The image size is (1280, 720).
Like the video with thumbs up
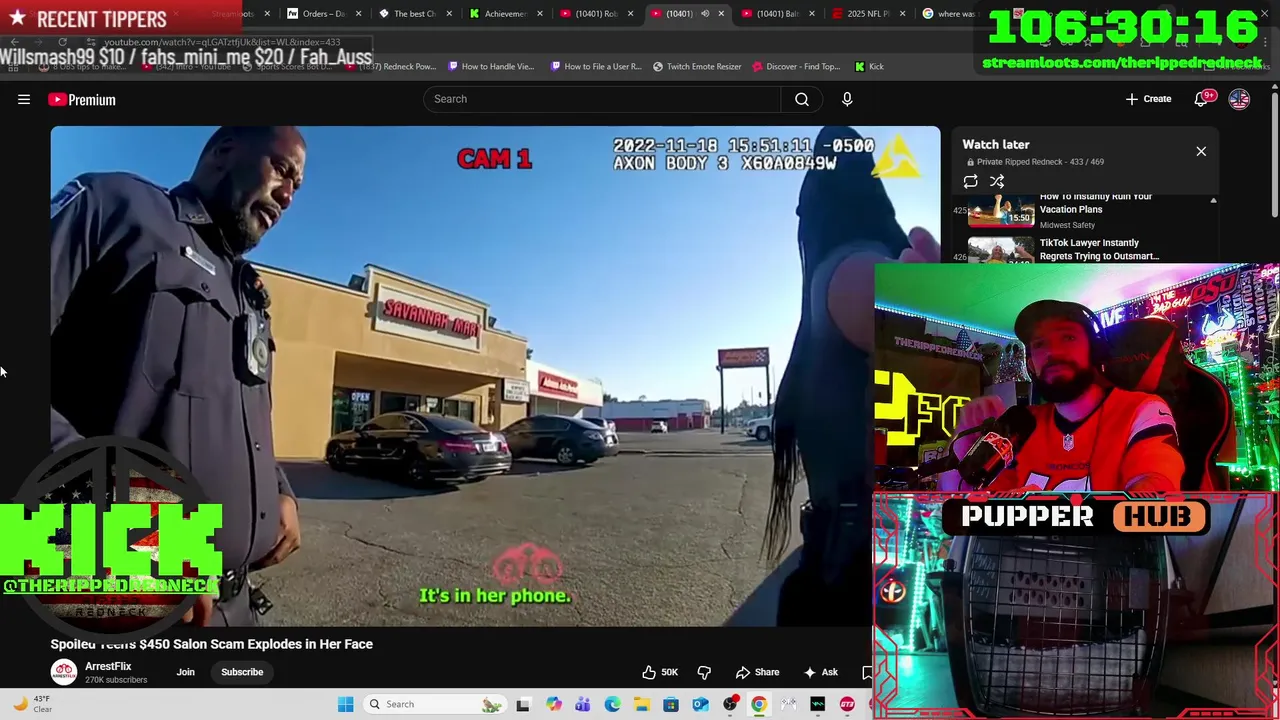click(x=649, y=672)
